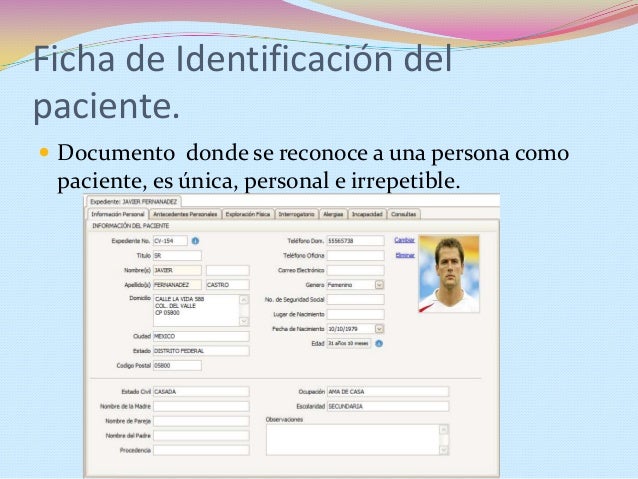This screenshot has width=638, height=479.
Task: Open the Fecha de Nacimiento date dropdown
Action: pos(379,328)
